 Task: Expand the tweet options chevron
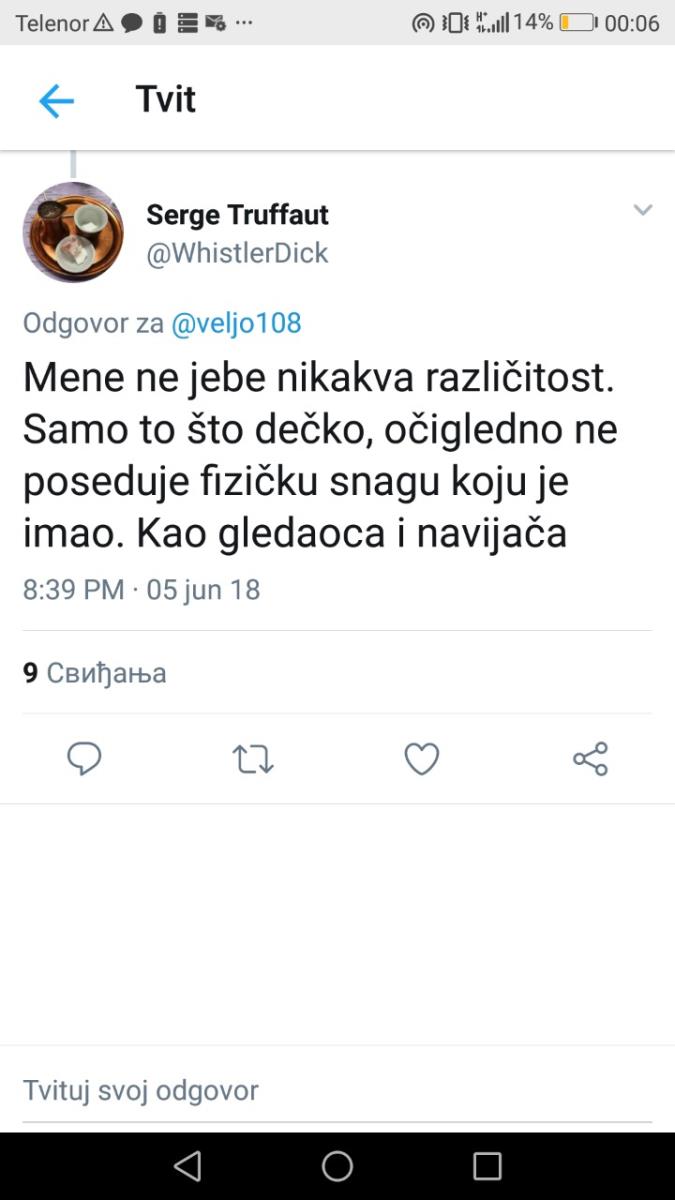pos(643,210)
